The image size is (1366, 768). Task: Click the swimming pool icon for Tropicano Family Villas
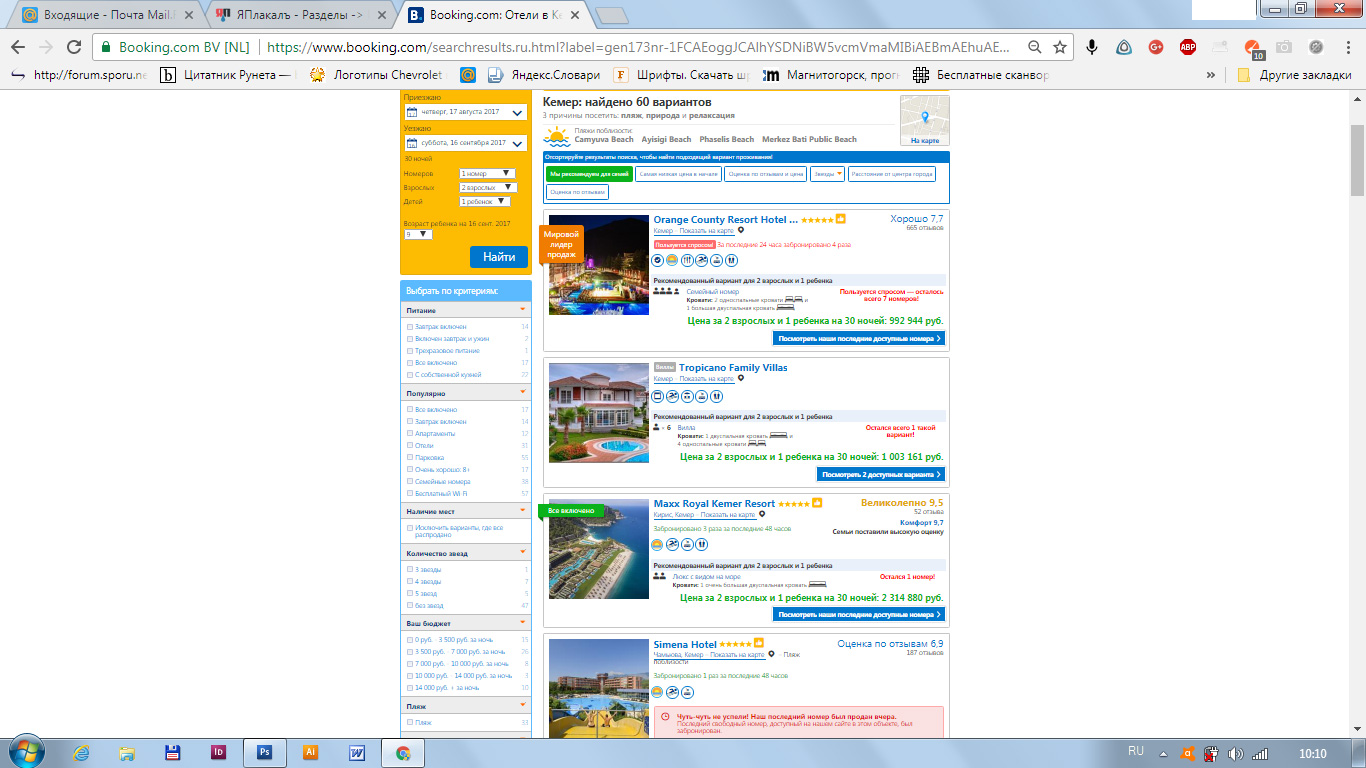coord(673,396)
